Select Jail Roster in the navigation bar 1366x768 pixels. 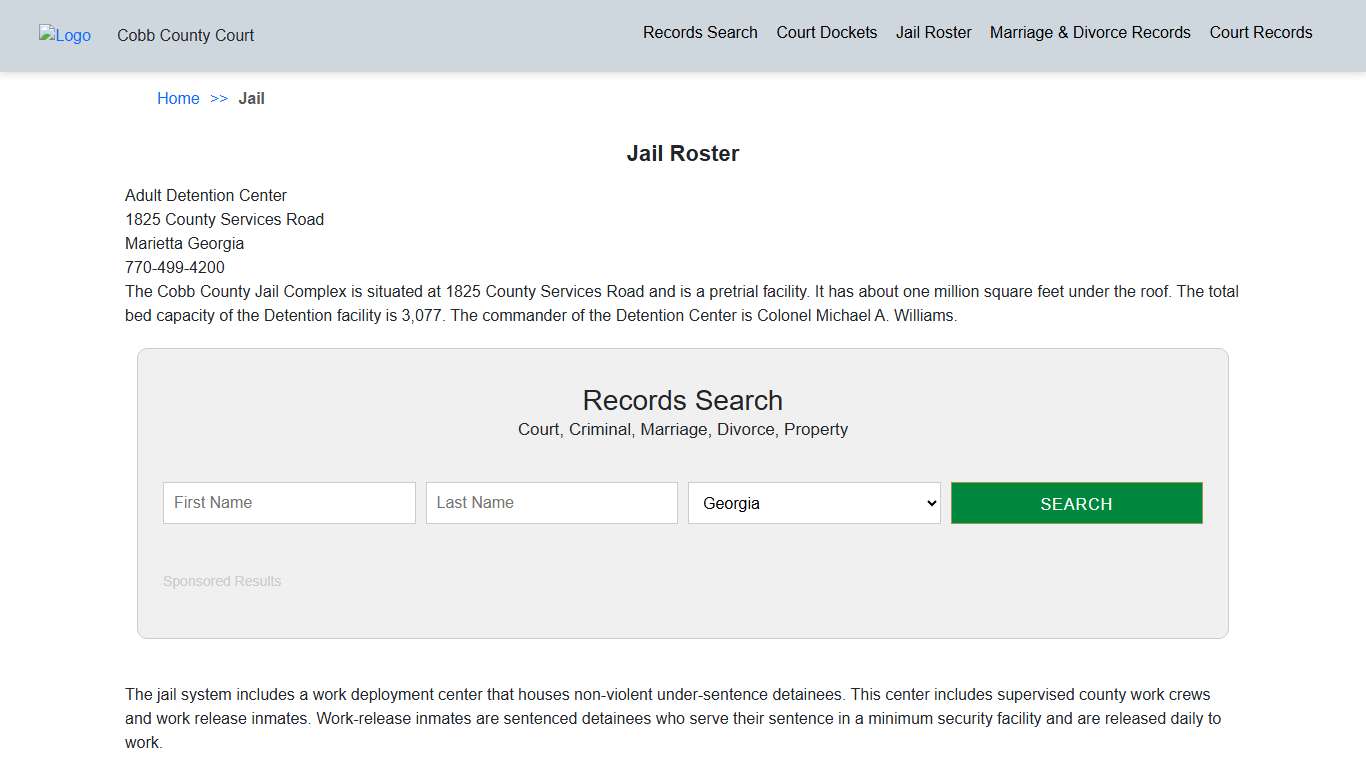tap(933, 32)
